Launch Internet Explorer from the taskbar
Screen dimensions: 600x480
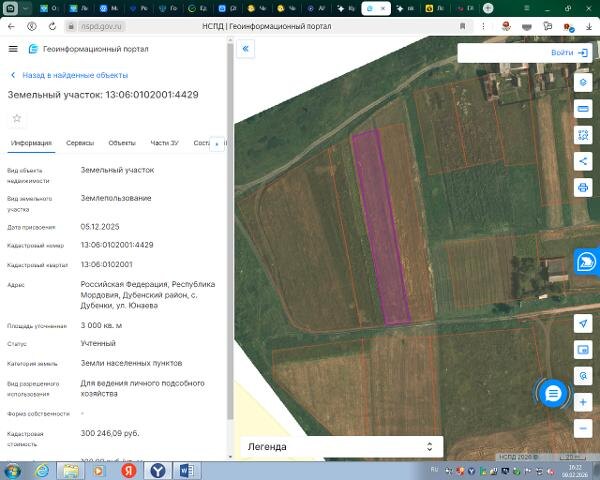coord(42,471)
